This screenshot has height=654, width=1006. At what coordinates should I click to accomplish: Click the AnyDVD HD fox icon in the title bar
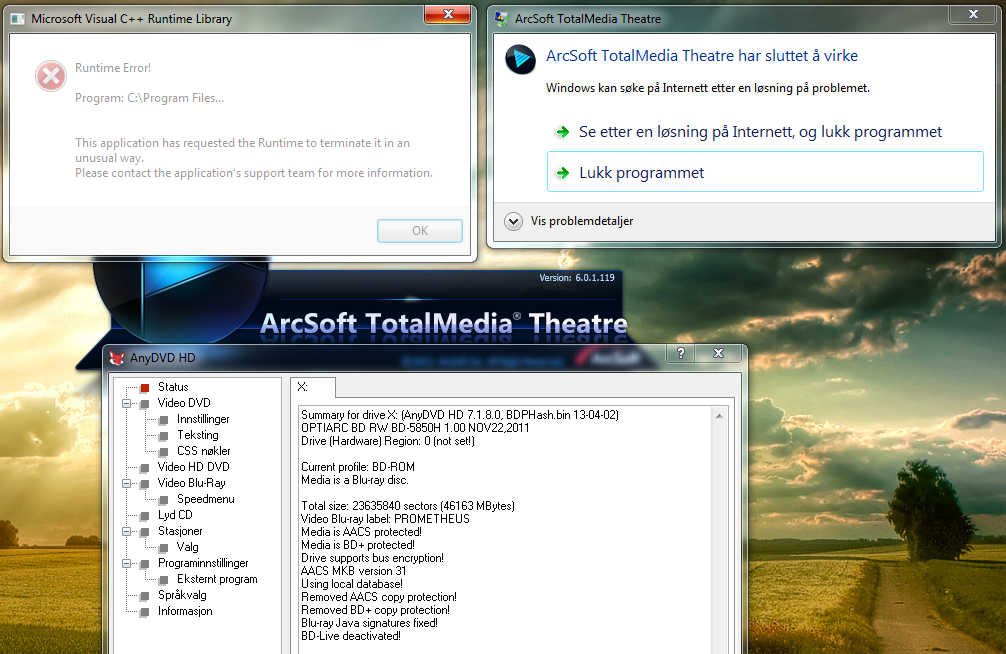click(116, 357)
